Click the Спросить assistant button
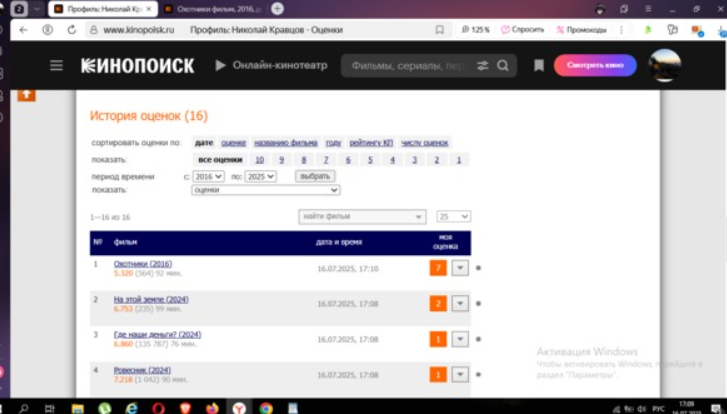The width and height of the screenshot is (727, 414). [523, 30]
